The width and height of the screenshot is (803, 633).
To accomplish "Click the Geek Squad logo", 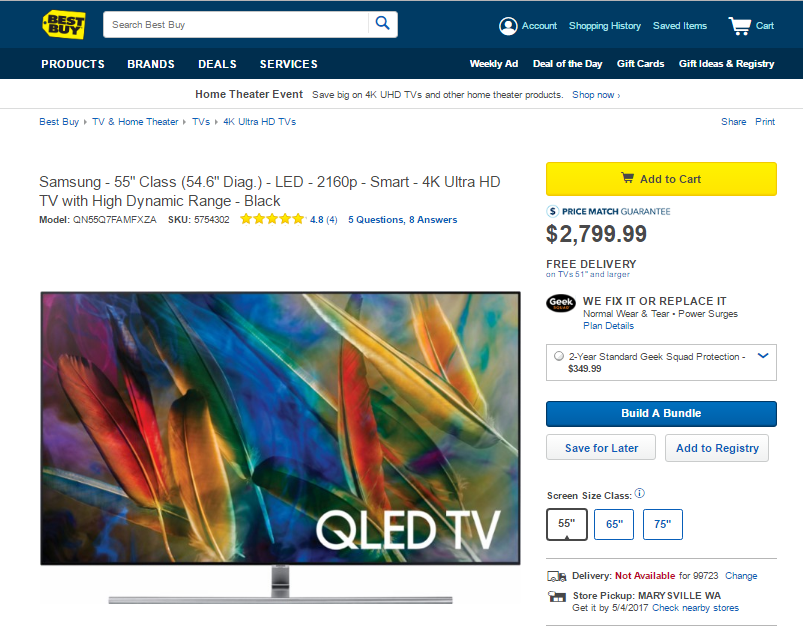I will [x=561, y=303].
